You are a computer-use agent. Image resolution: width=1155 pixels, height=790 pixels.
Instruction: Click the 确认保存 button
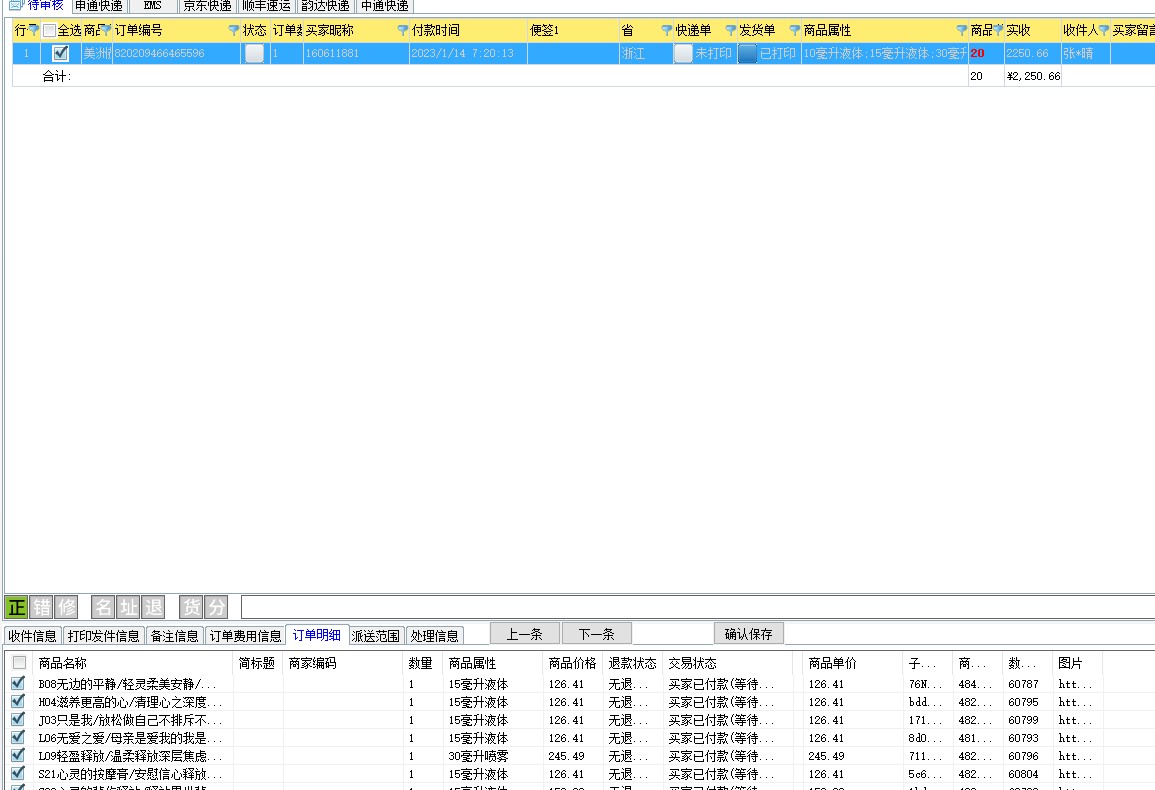pos(748,634)
